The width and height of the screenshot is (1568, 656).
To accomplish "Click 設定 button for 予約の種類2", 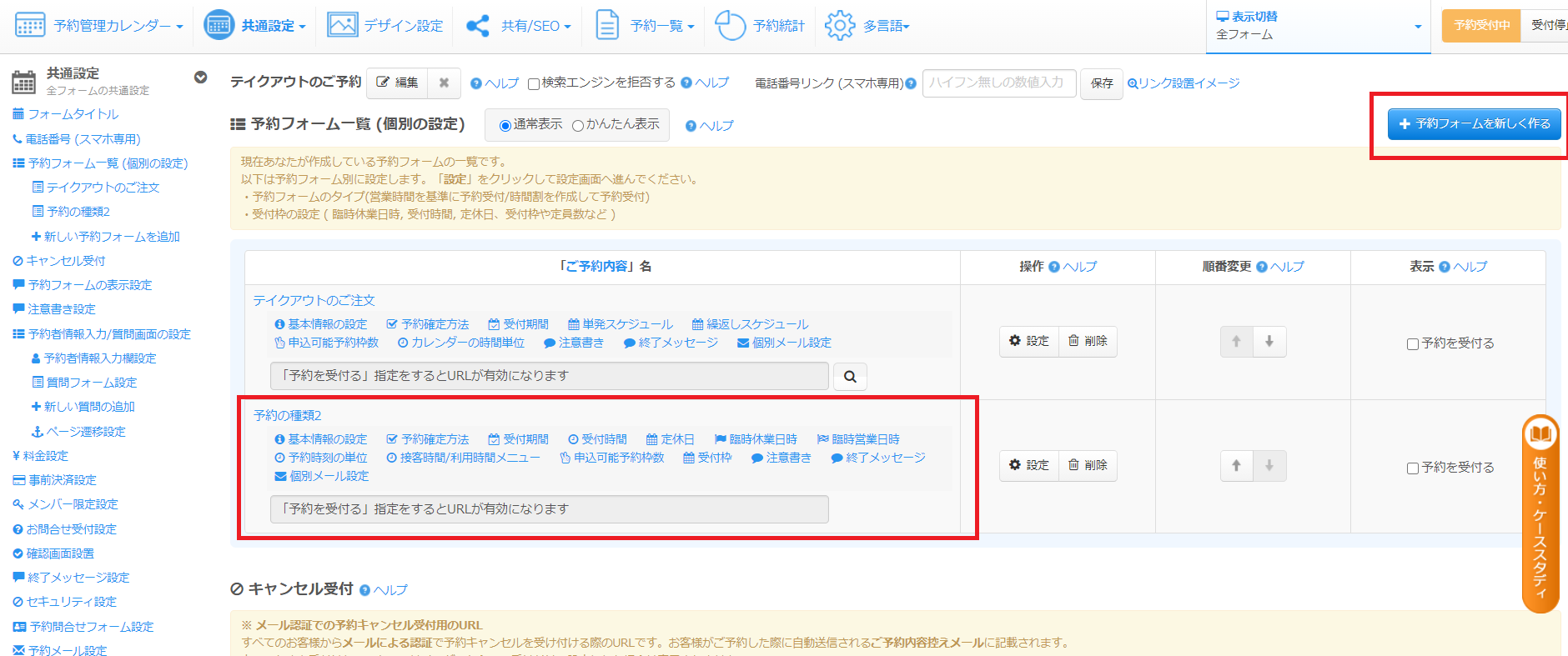I will coord(1029,465).
